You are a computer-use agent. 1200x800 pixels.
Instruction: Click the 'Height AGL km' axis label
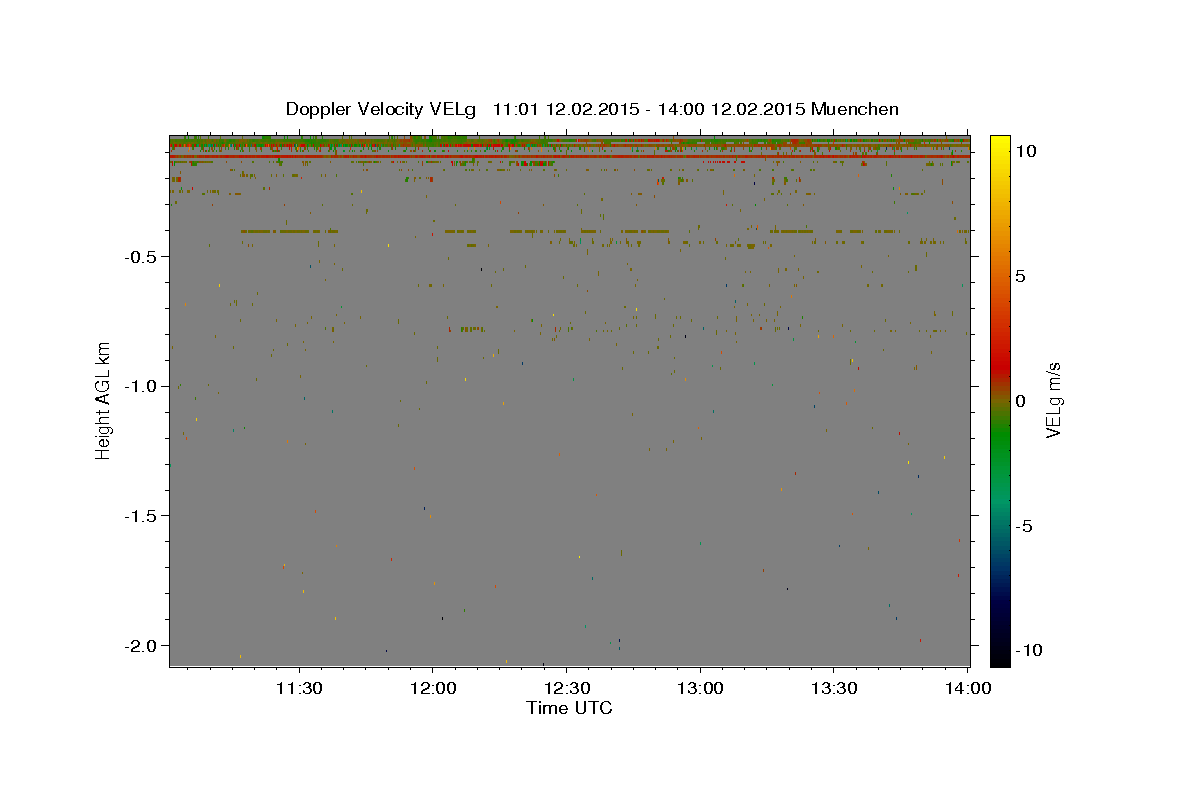coord(102,400)
